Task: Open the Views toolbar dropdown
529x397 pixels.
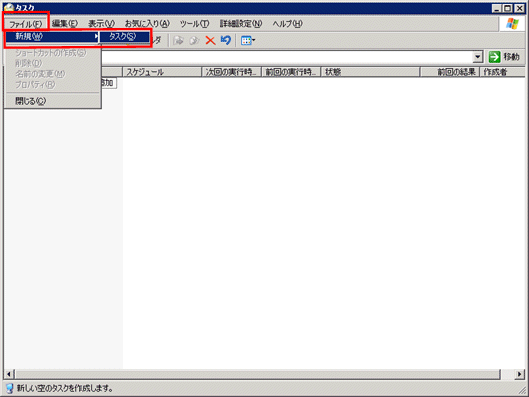Action: [248, 41]
